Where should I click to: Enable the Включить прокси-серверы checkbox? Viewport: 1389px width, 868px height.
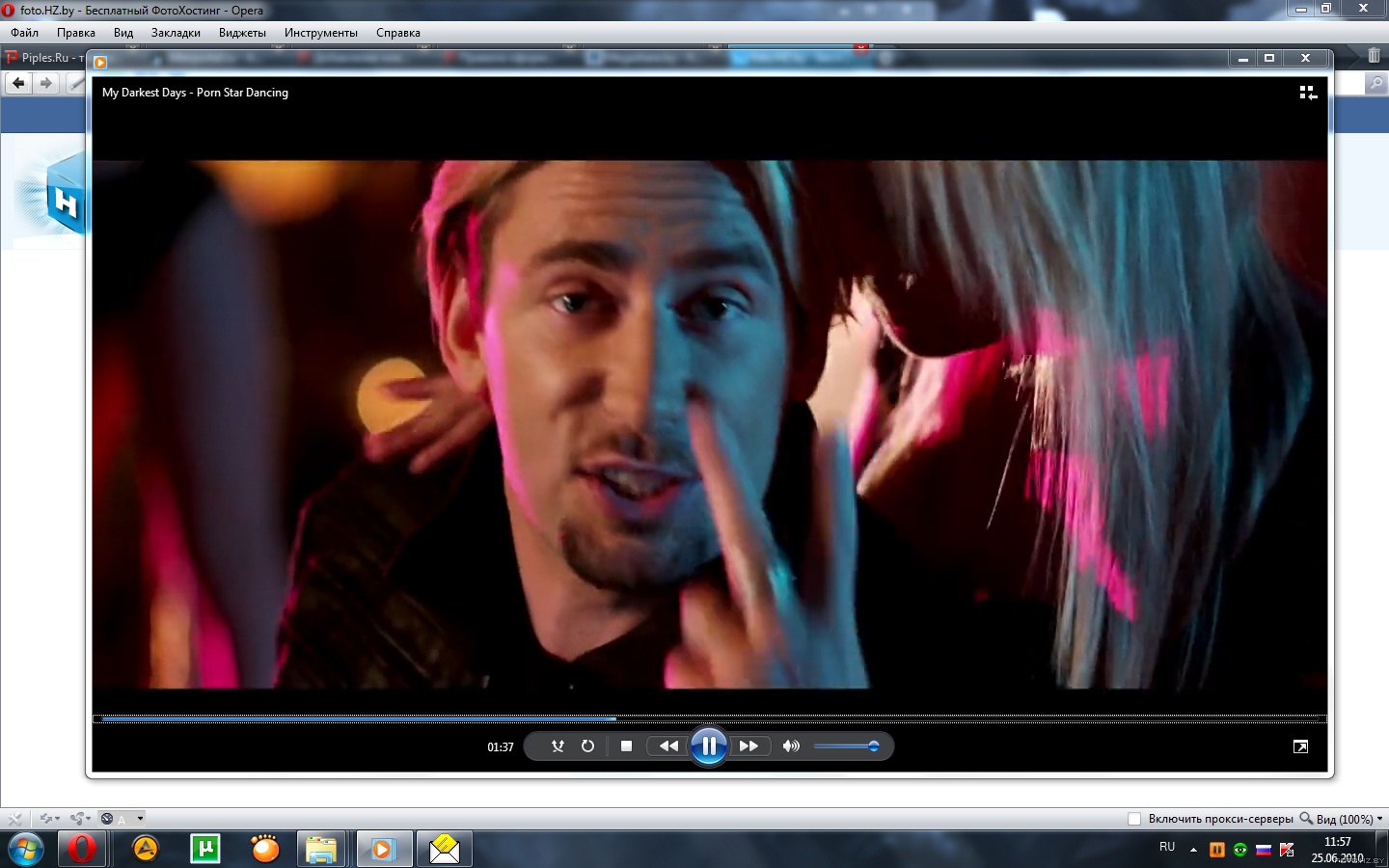click(x=1134, y=819)
